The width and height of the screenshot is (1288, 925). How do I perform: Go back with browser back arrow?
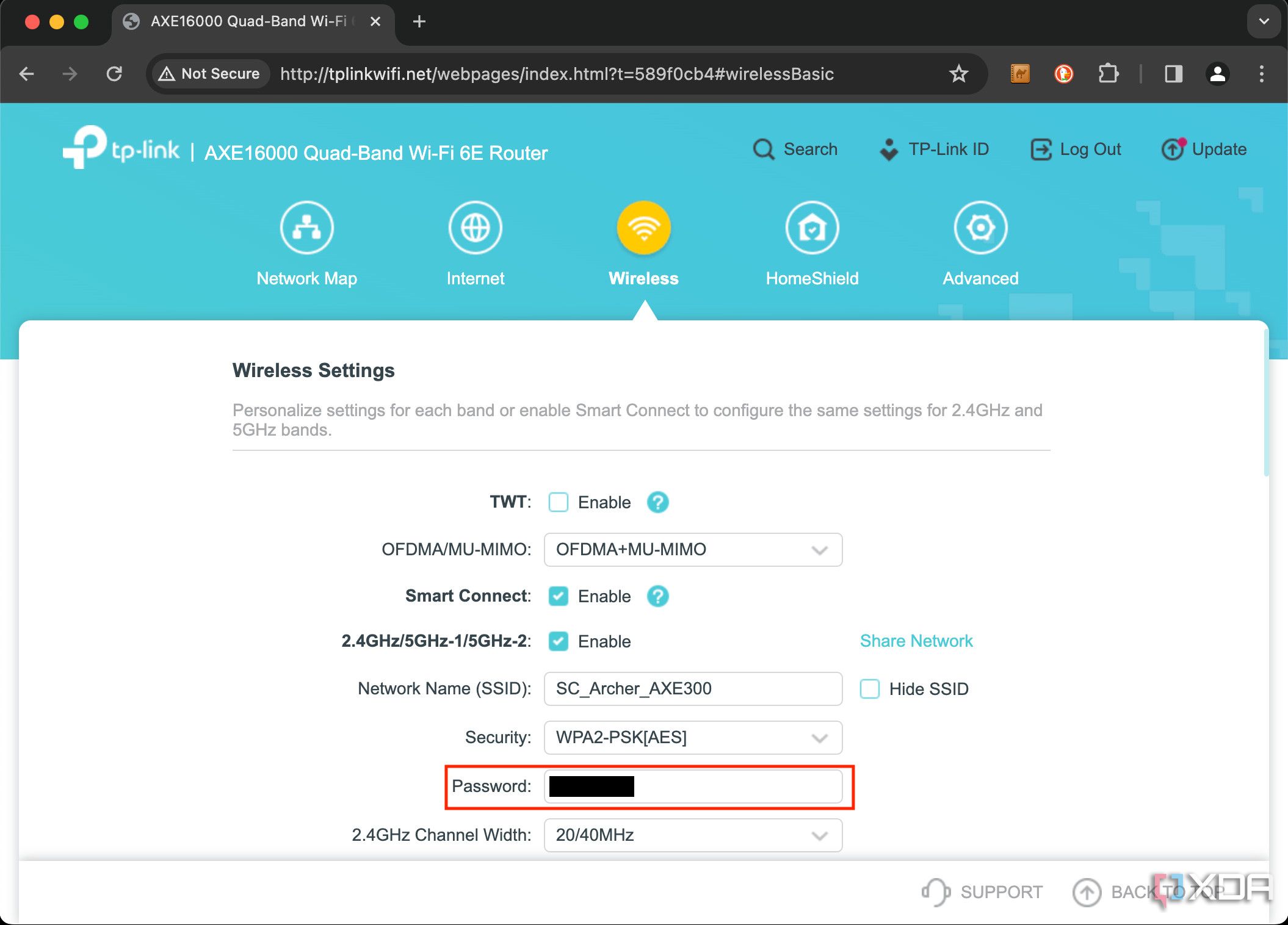coord(26,74)
